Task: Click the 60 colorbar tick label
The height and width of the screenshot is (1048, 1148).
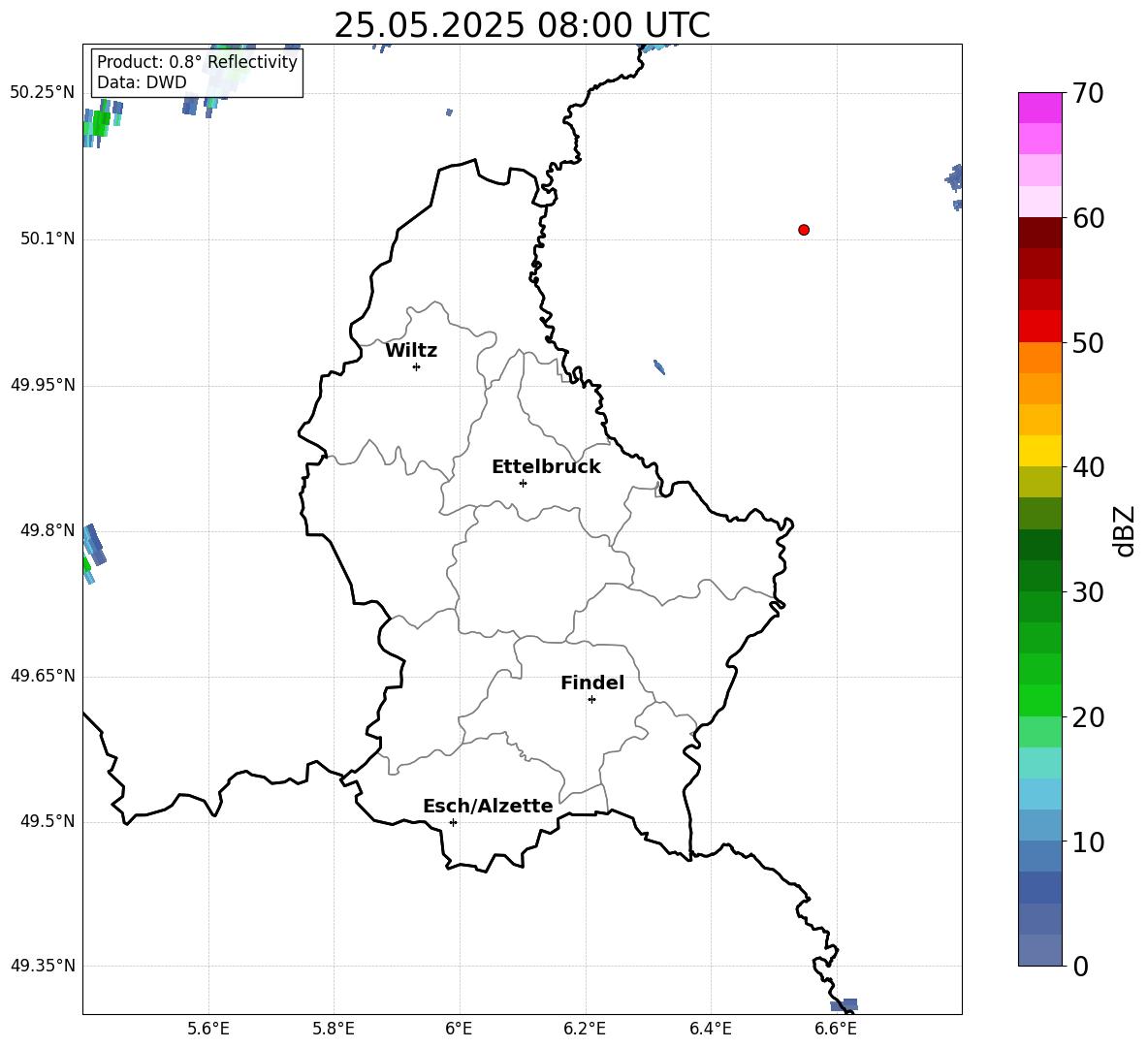Action: tap(1088, 218)
